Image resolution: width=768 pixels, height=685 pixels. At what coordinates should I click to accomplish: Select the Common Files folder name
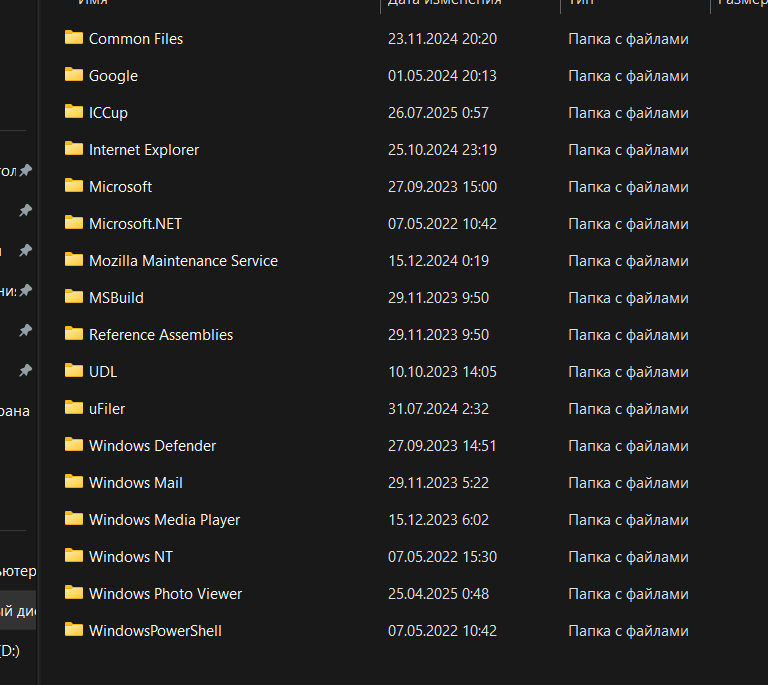pos(136,39)
